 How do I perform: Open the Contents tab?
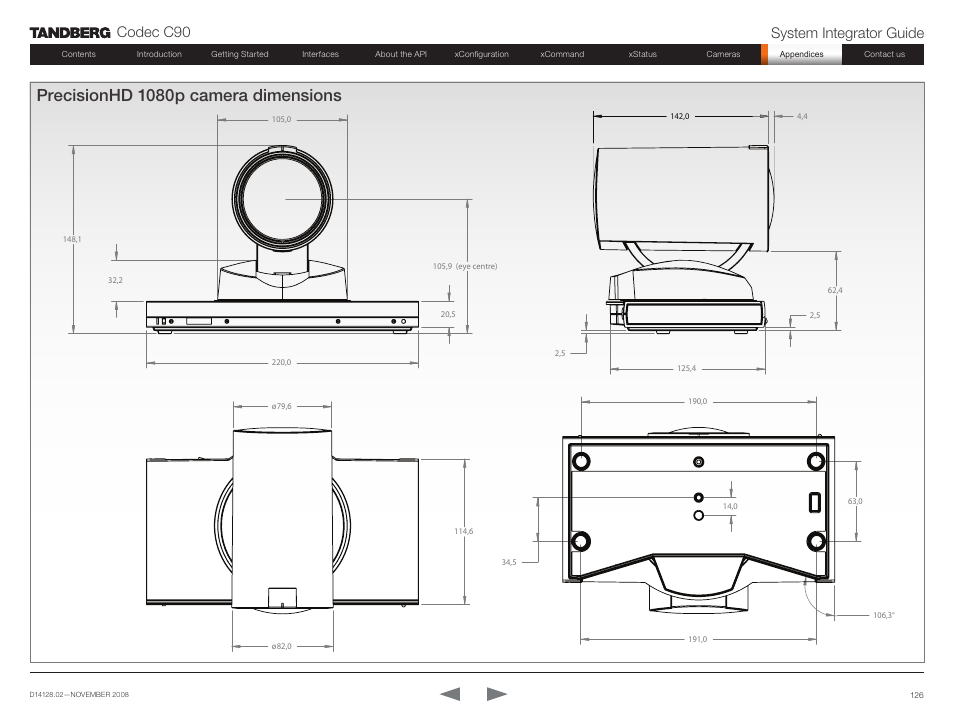(78, 54)
